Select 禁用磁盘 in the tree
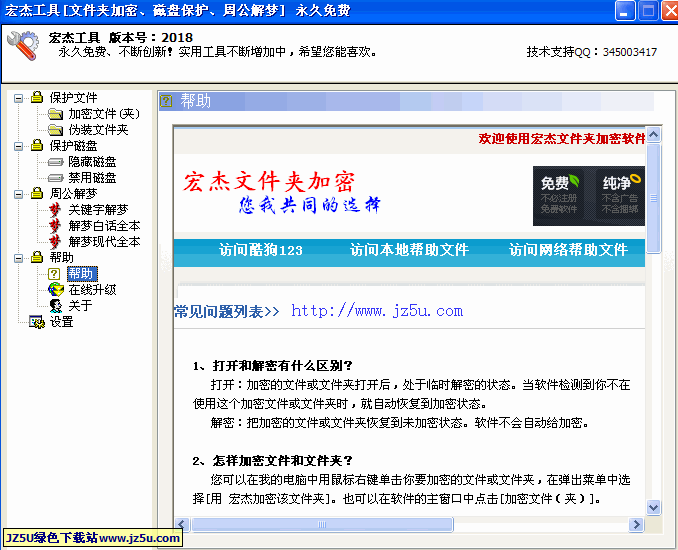The height and width of the screenshot is (550, 678). tap(92, 178)
